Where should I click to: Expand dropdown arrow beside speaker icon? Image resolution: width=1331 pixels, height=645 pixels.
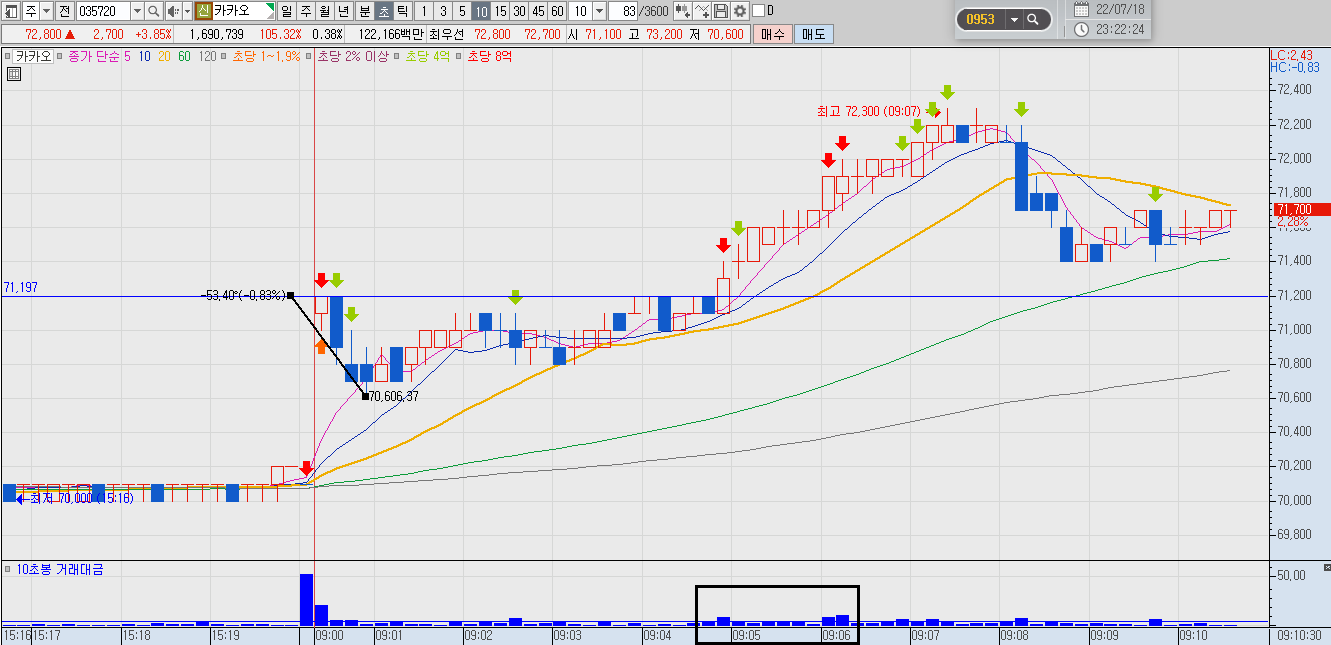[187, 11]
